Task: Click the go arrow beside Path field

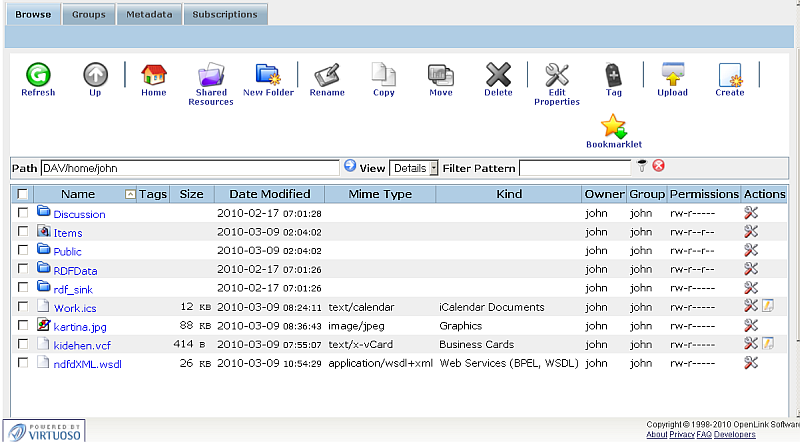Action: (x=350, y=167)
